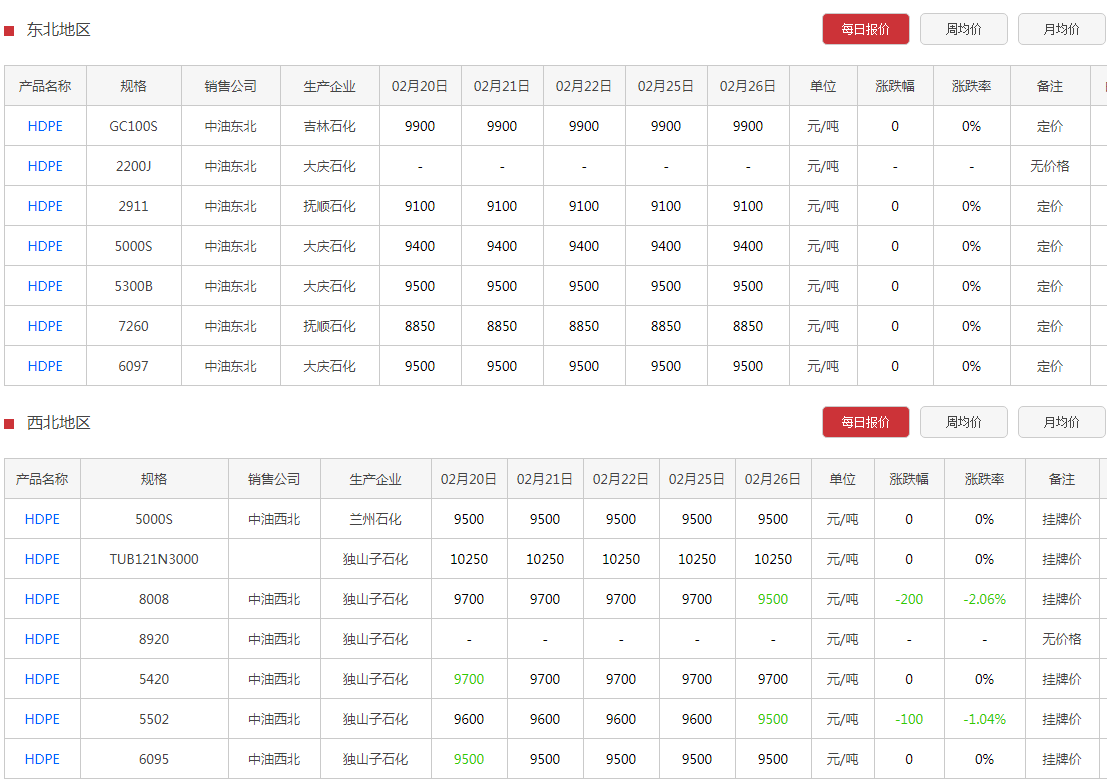Click 中油东北 seller in 7260 row
Screen dimensions: 1107x784
pyautogui.click(x=231, y=326)
